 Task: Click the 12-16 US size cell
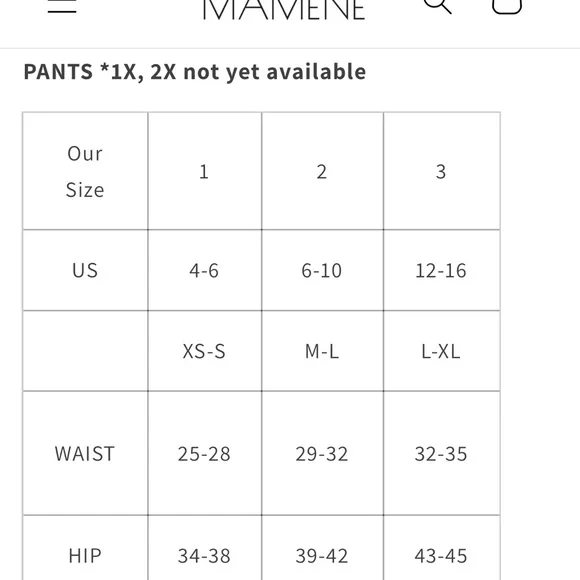(442, 270)
